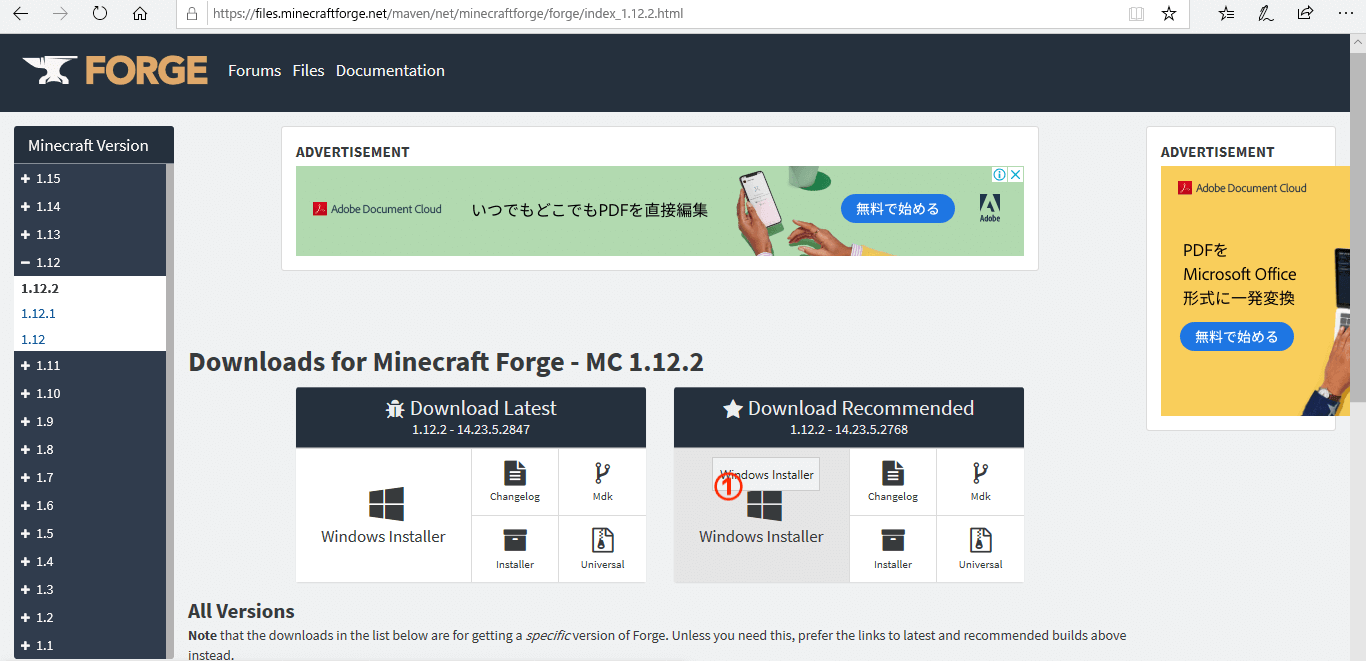Open the browser home page
Image resolution: width=1366 pixels, height=661 pixels.
tap(140, 14)
